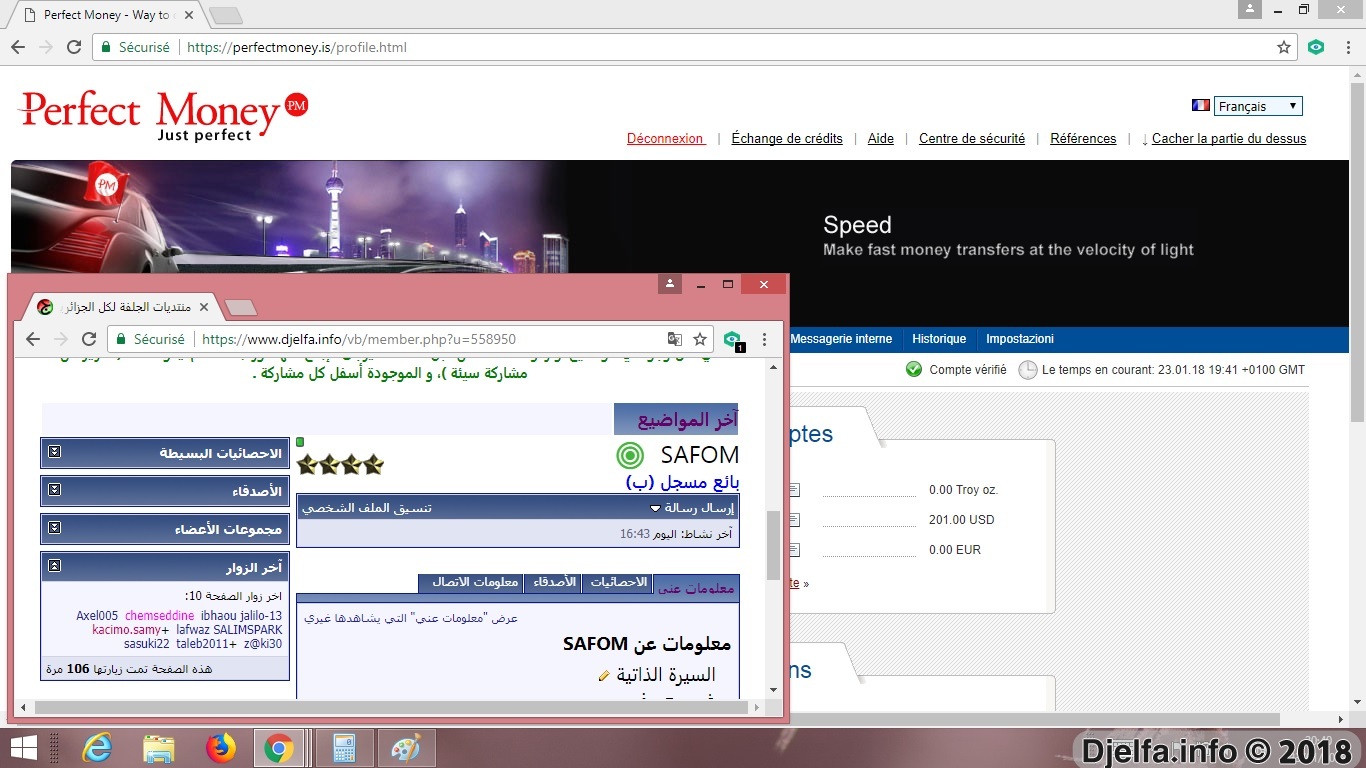The width and height of the screenshot is (1366, 768).
Task: Reload the djelfa.info member page
Action: pos(89,339)
